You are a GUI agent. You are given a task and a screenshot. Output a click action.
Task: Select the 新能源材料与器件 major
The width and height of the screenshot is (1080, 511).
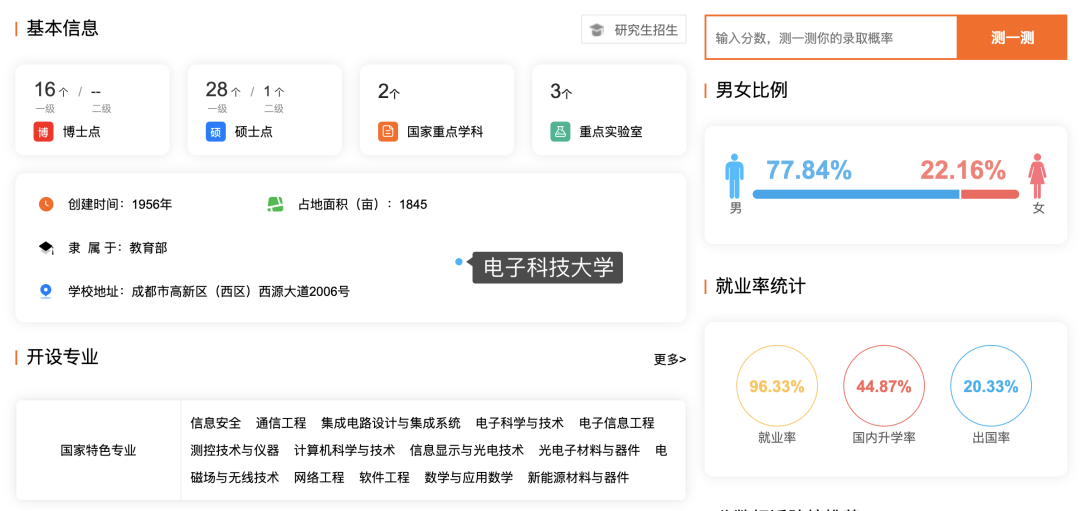pos(579,477)
